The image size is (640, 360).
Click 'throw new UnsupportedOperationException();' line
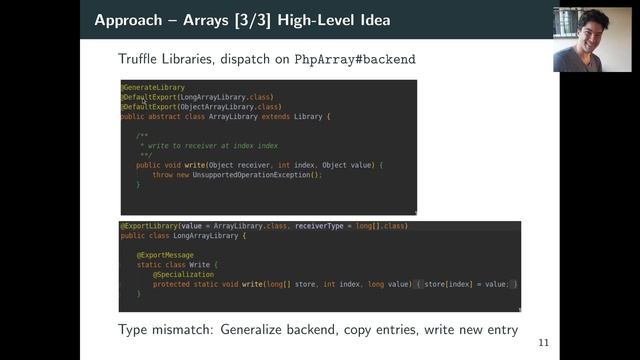[237, 175]
